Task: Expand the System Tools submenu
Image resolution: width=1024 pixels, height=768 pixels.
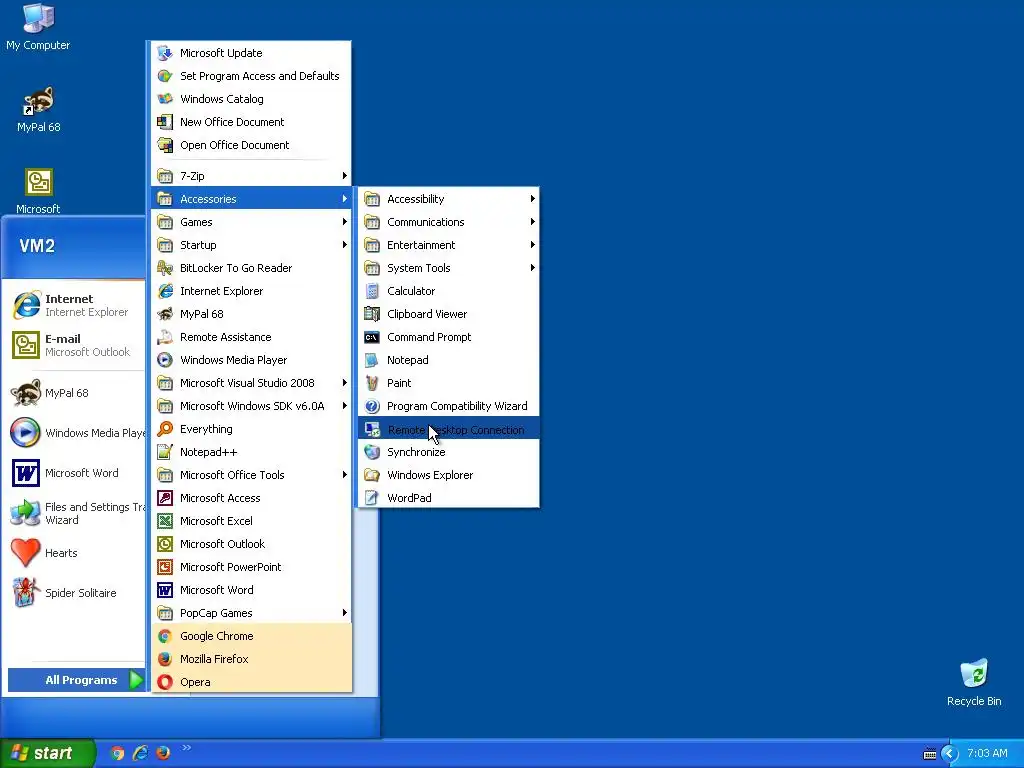Action: [449, 268]
